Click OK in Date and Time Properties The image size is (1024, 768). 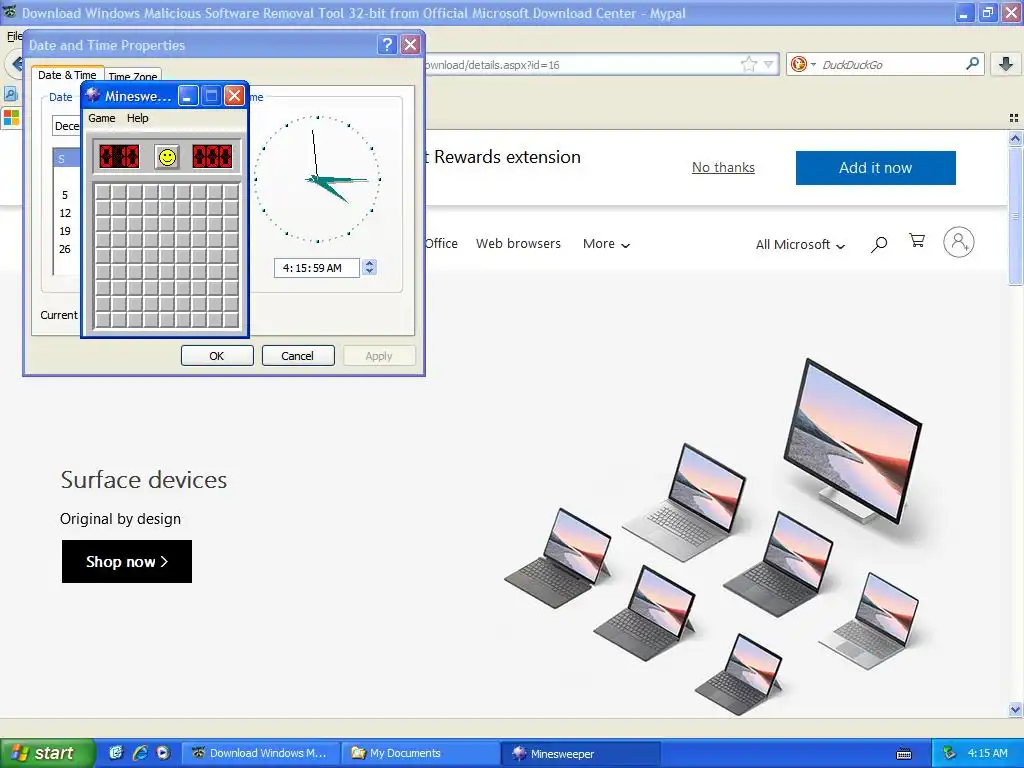pyautogui.click(x=217, y=356)
